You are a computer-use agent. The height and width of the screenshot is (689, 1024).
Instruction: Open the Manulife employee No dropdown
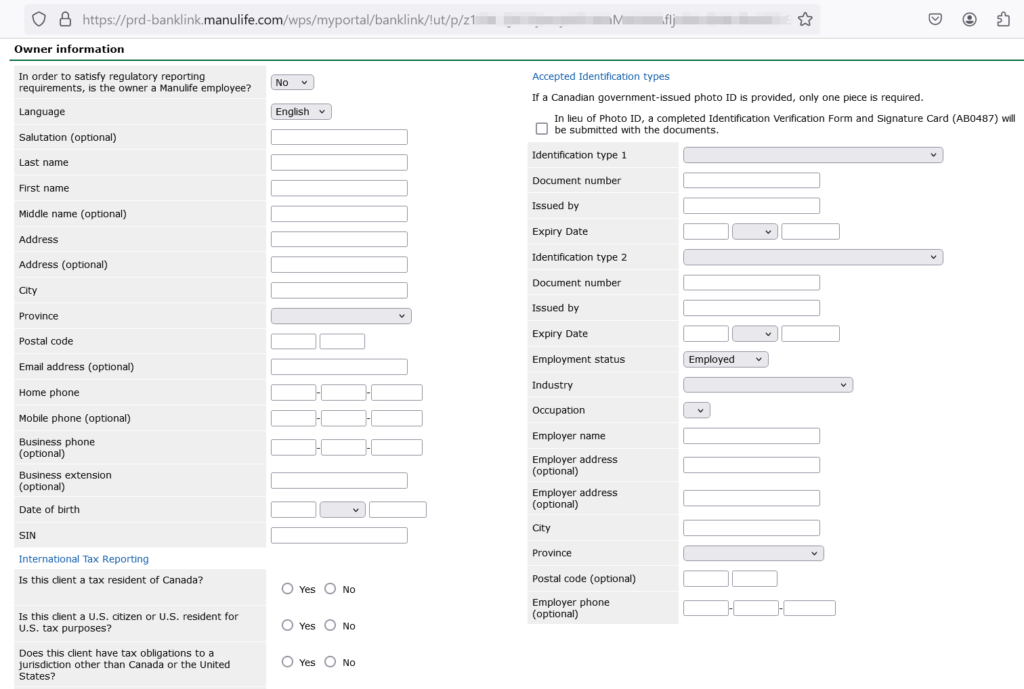(292, 83)
